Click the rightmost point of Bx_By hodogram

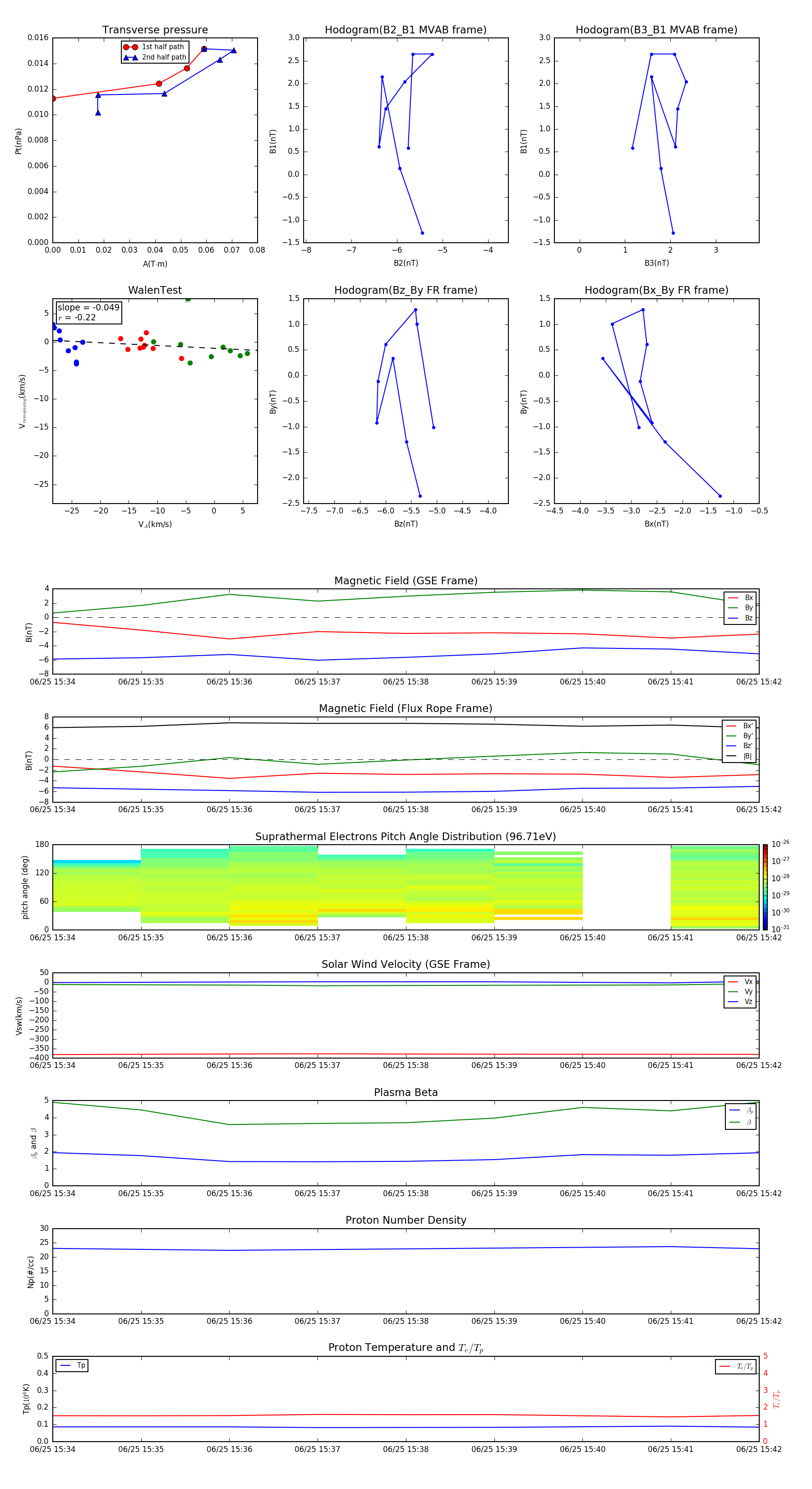[x=720, y=496]
